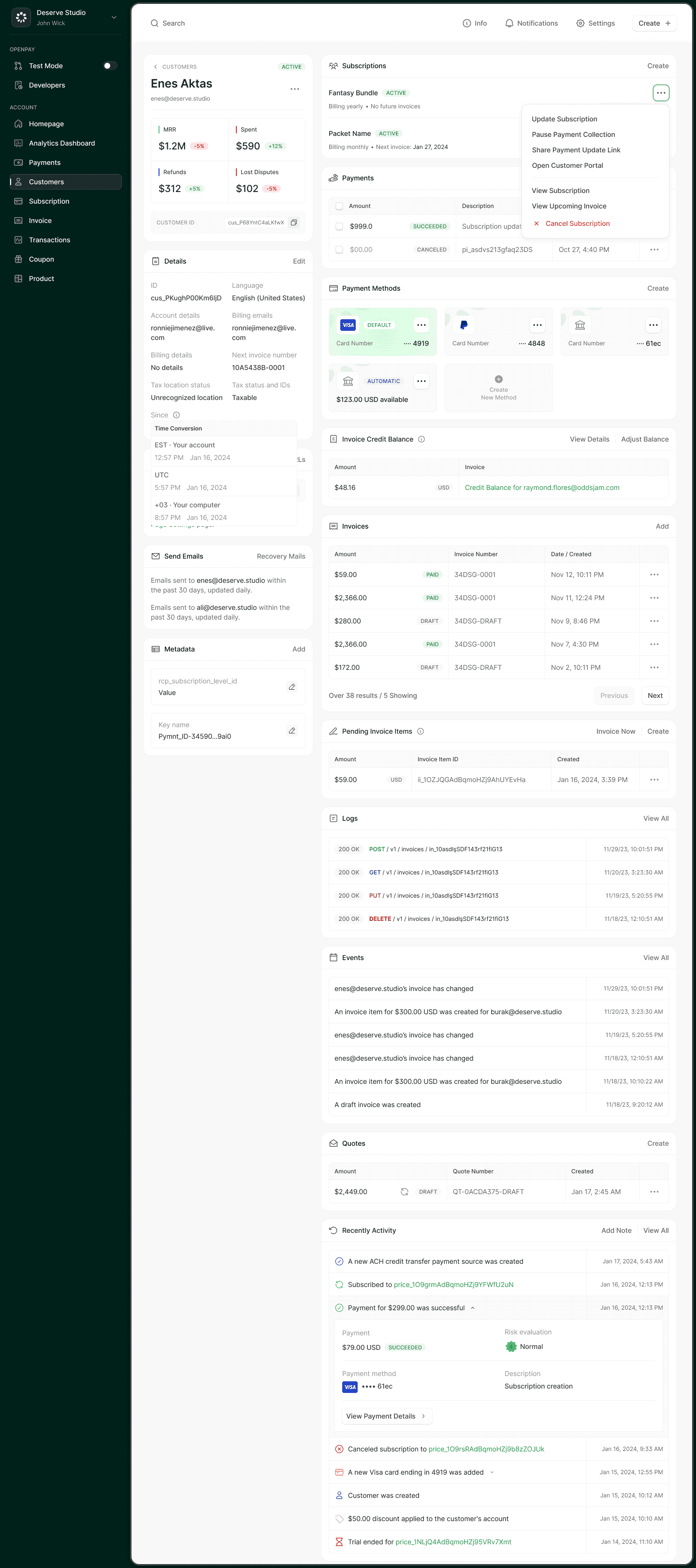This screenshot has height=1568, width=696.
Task: Open the Enes Aktas customer options menu
Action: (294, 89)
